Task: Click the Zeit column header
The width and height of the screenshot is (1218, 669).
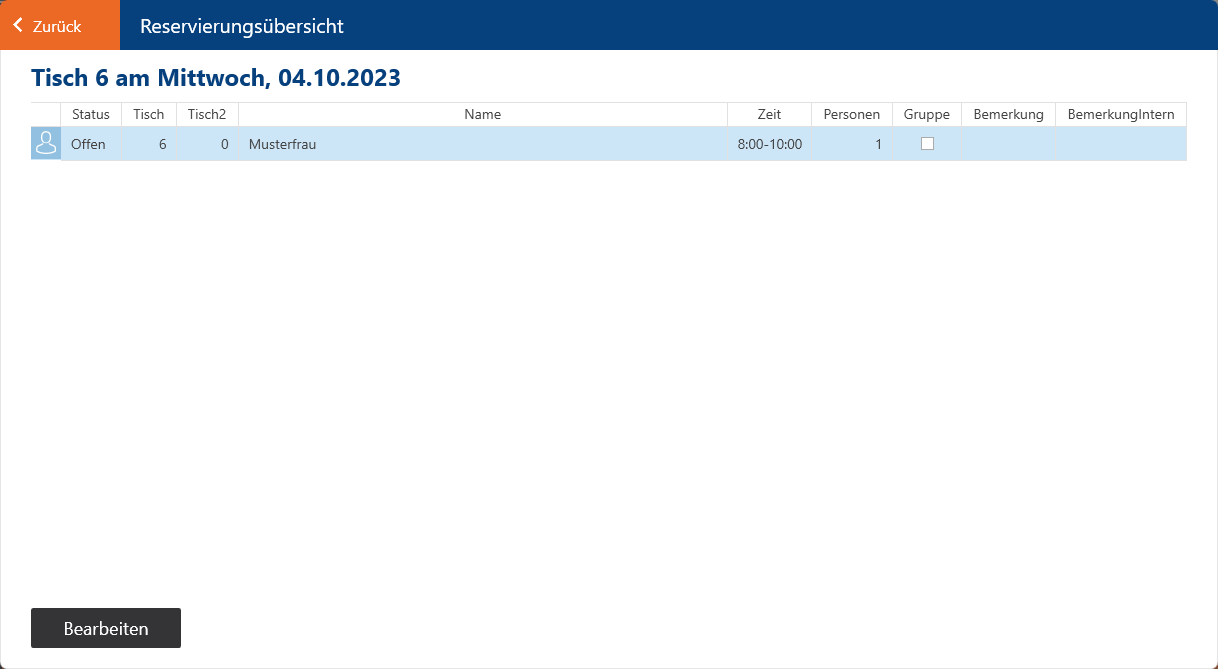Action: coord(769,115)
